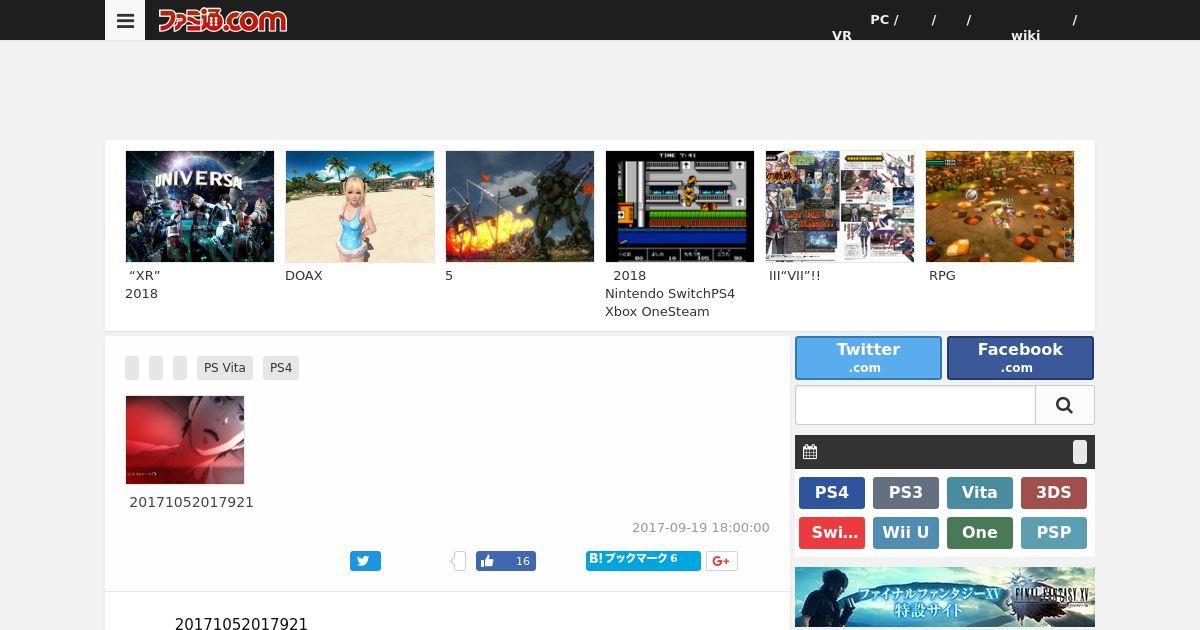Screen dimensions: 1200x630
Task: Select the PS4 platform button
Action: click(832, 493)
